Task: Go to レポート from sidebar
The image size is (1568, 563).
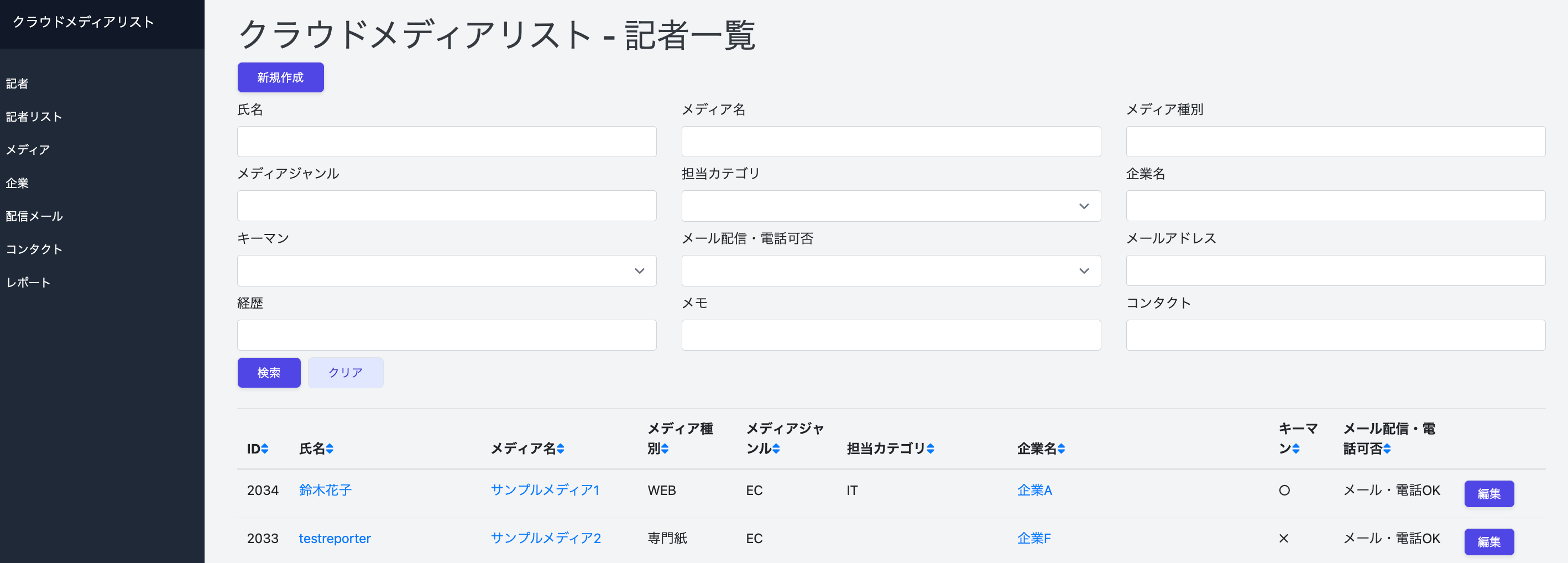Action: coord(27,282)
